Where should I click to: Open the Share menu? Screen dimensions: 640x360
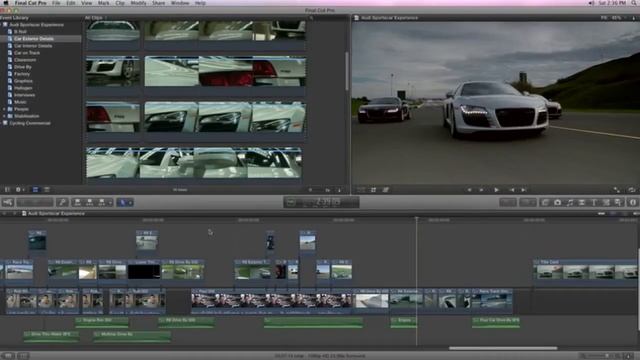tap(158, 3)
